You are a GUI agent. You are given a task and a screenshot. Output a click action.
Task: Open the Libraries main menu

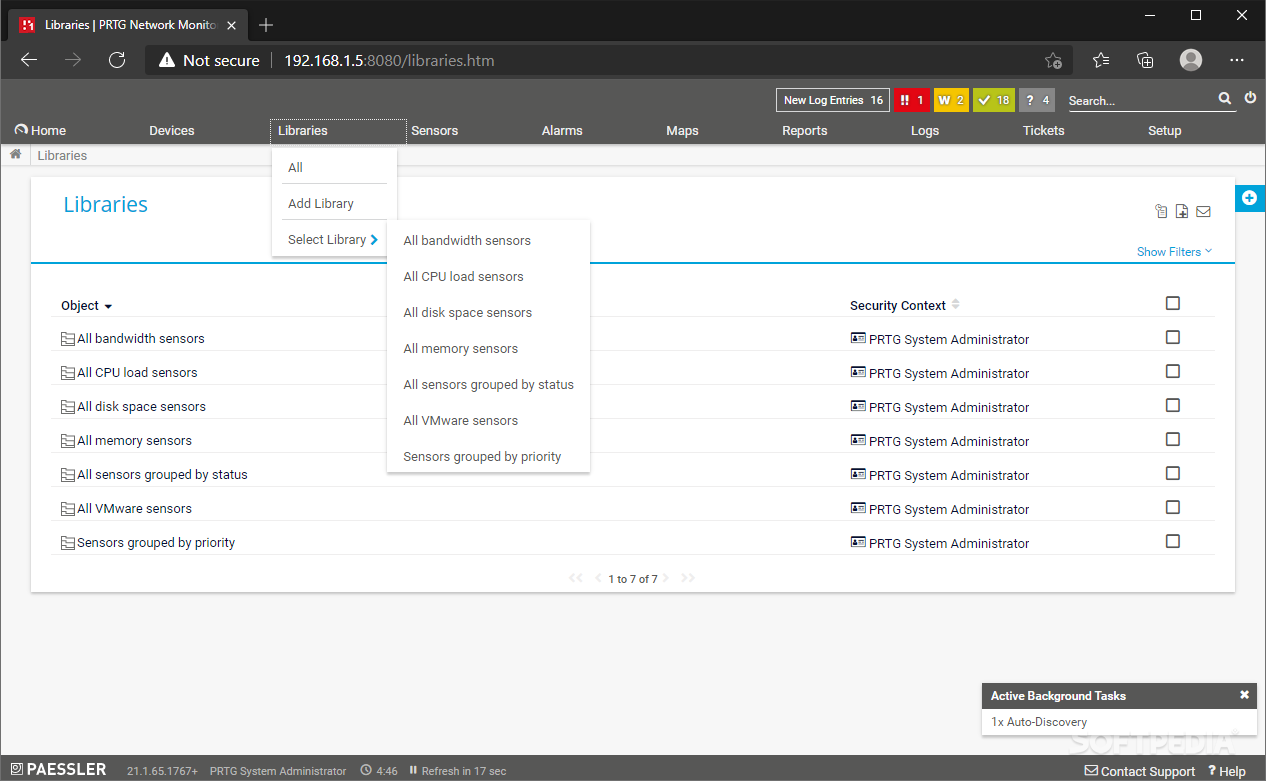[x=303, y=131]
